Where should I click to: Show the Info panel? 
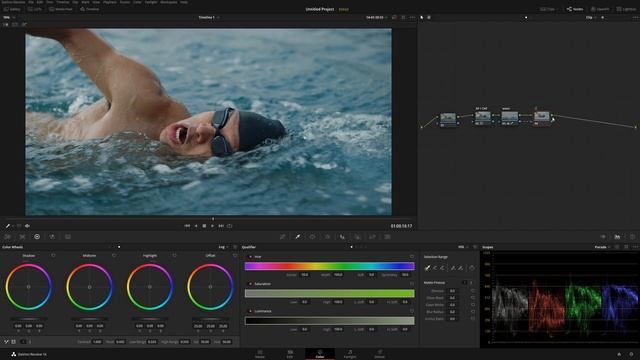(x=632, y=237)
